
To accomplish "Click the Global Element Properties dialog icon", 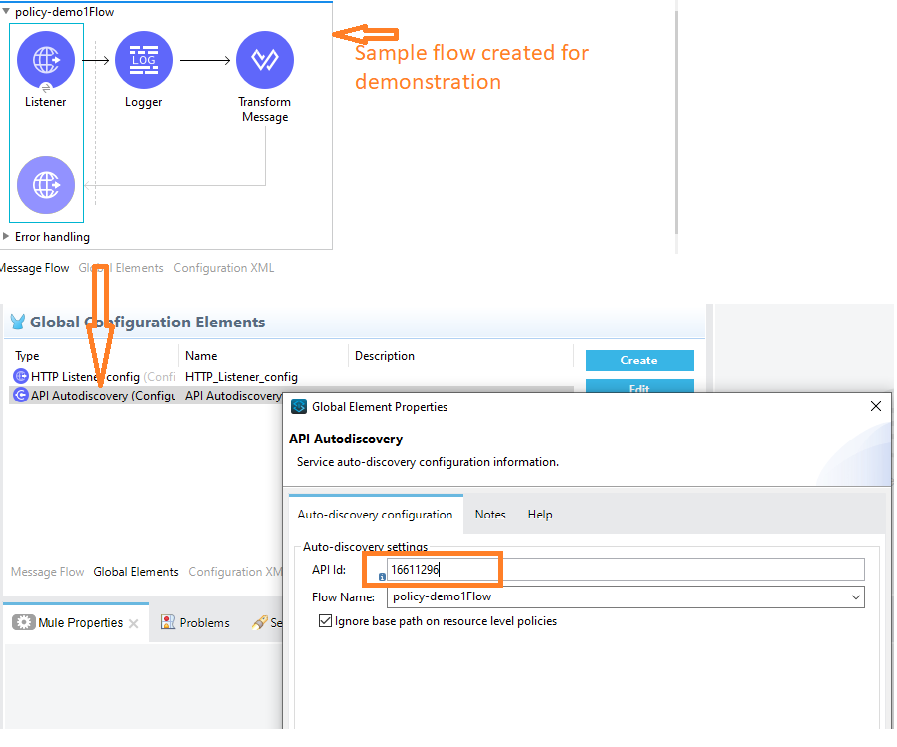I will pyautogui.click(x=299, y=407).
